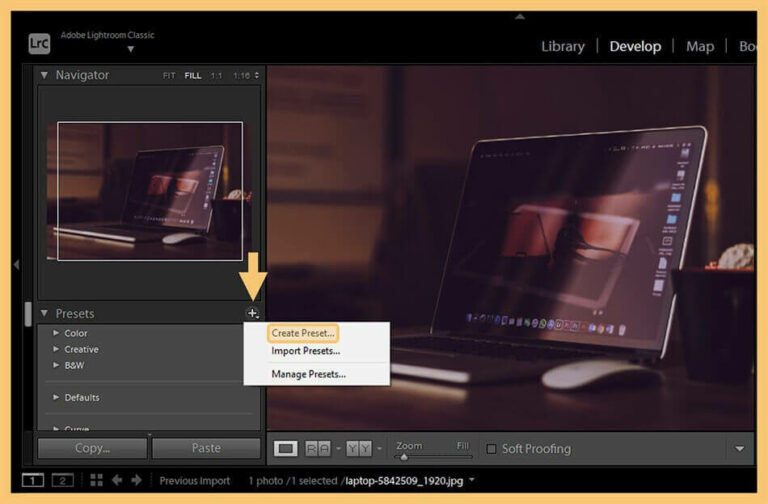Collapse the left panel with side arrow
Image resolution: width=768 pixels, height=504 pixels.
(x=16, y=265)
